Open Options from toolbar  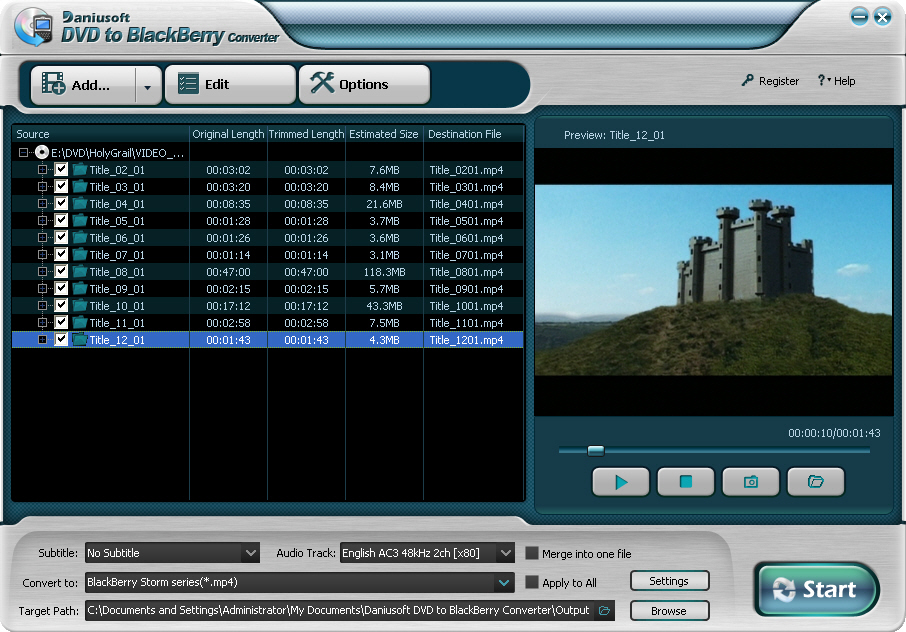[364, 84]
